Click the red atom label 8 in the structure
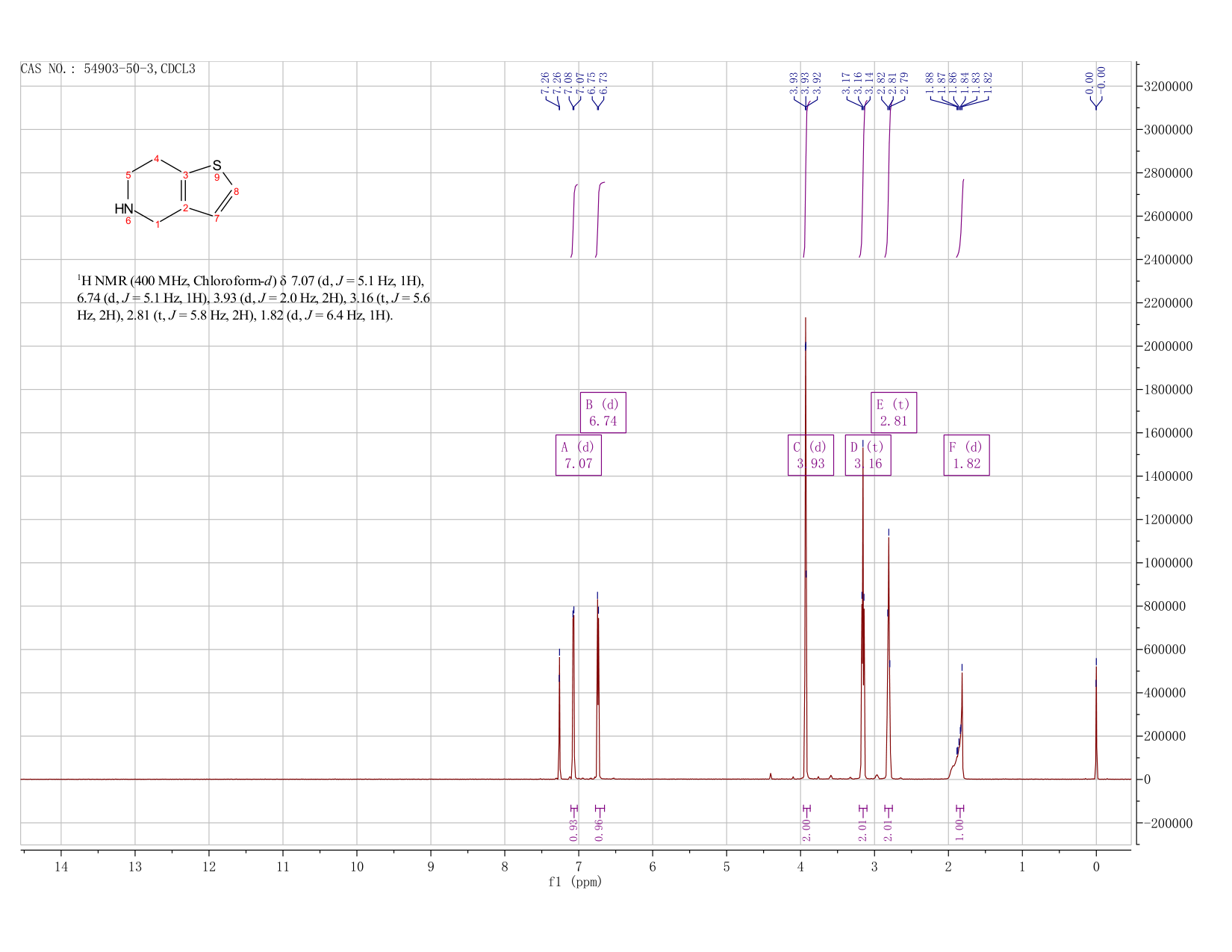This screenshot has height=952, width=1232. [237, 192]
